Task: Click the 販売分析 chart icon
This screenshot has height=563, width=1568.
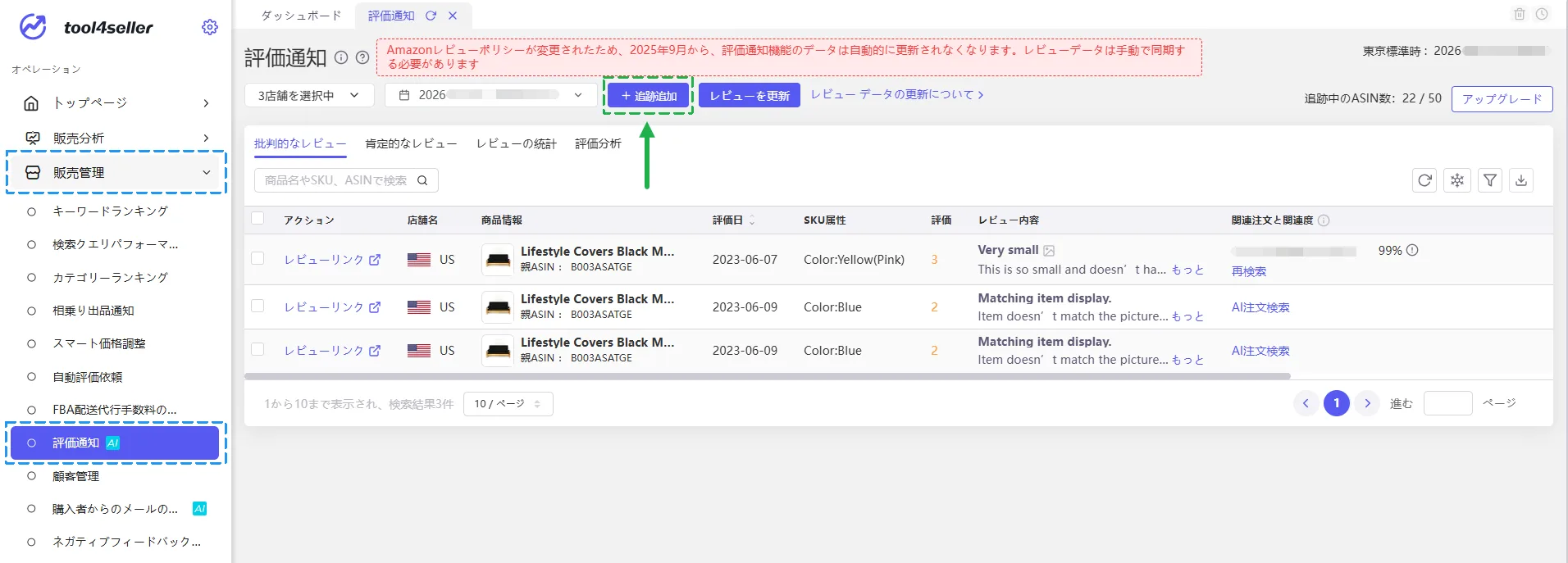Action: point(33,138)
